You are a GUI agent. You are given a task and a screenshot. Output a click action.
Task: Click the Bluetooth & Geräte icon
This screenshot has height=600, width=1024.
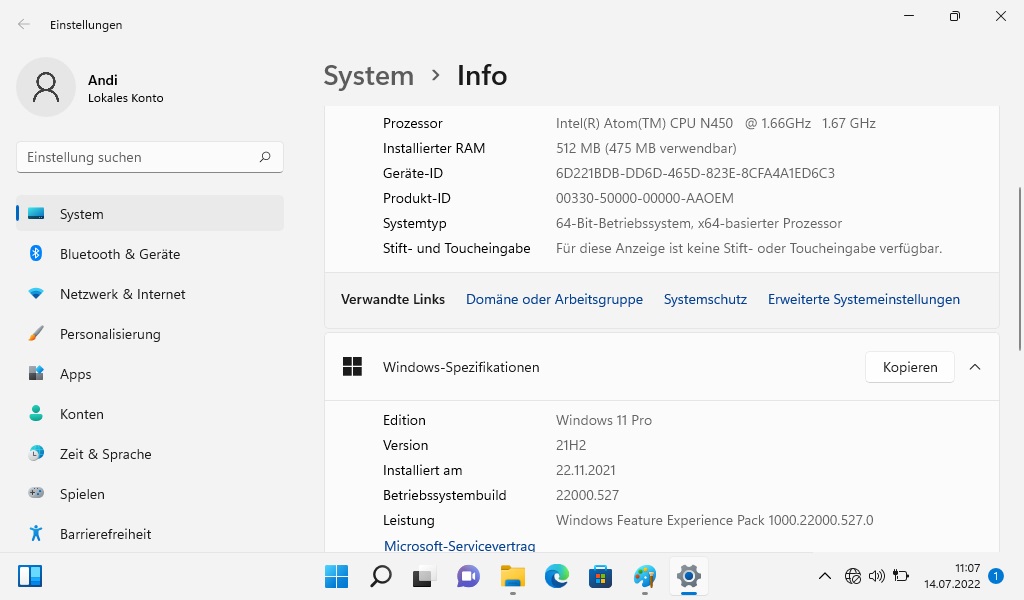(x=36, y=254)
